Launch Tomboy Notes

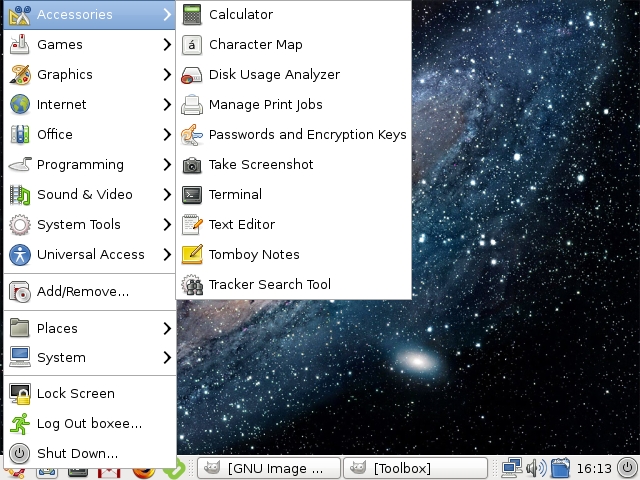(253, 255)
